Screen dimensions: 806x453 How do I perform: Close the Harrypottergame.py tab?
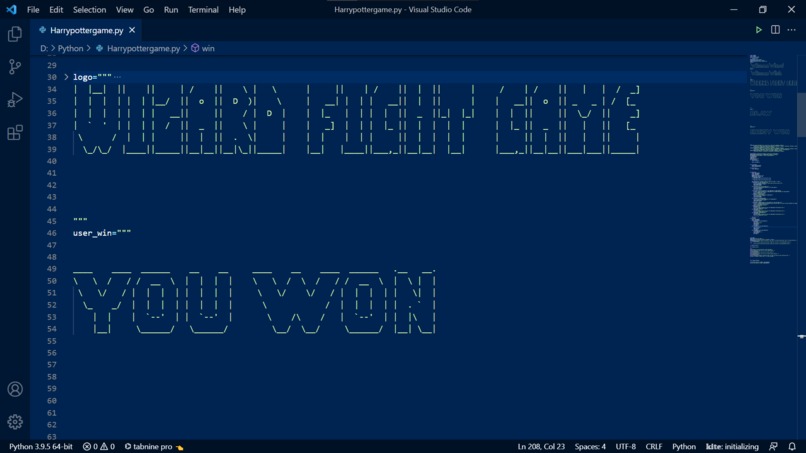pos(132,30)
